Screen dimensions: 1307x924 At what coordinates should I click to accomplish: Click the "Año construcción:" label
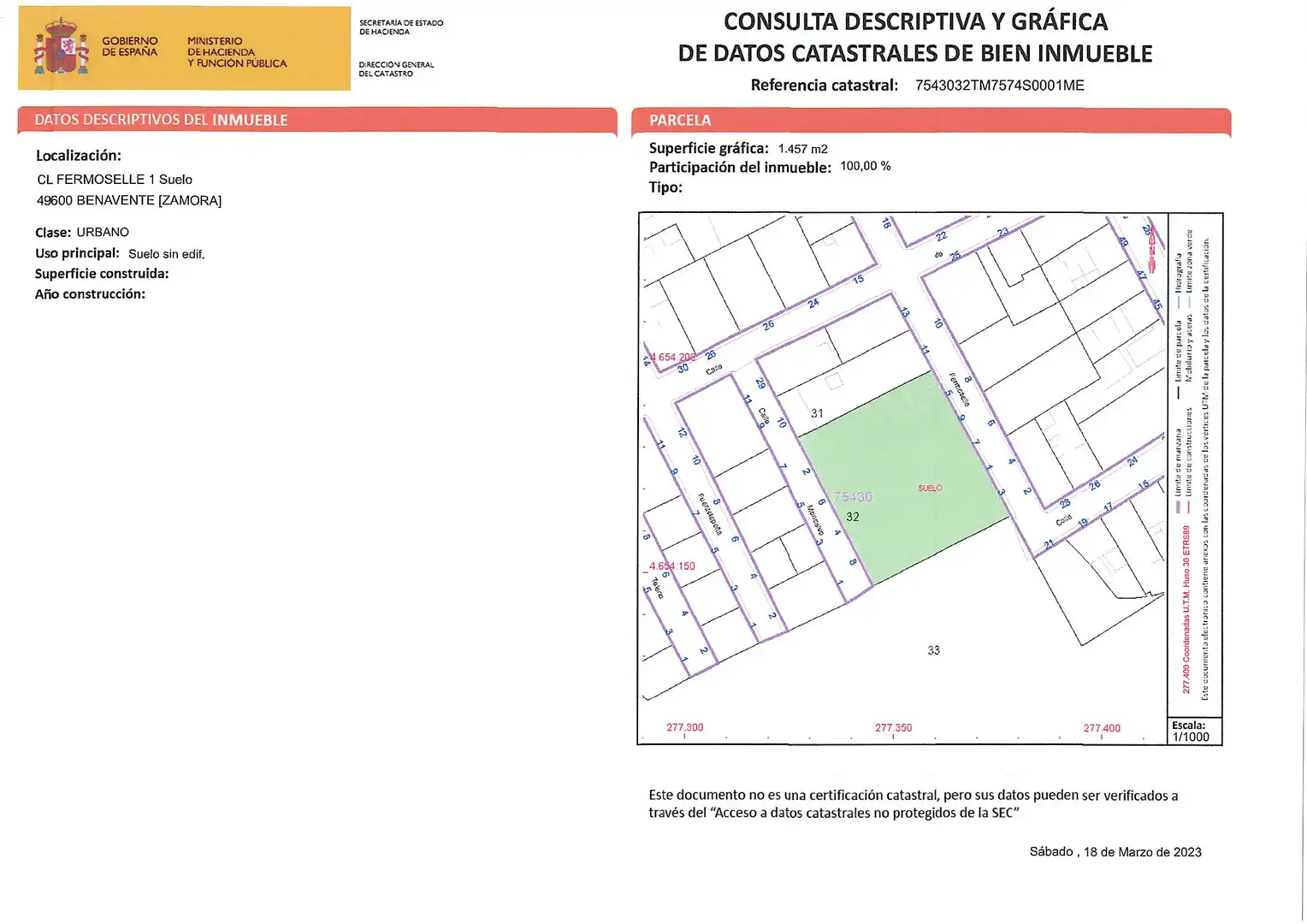tap(91, 294)
